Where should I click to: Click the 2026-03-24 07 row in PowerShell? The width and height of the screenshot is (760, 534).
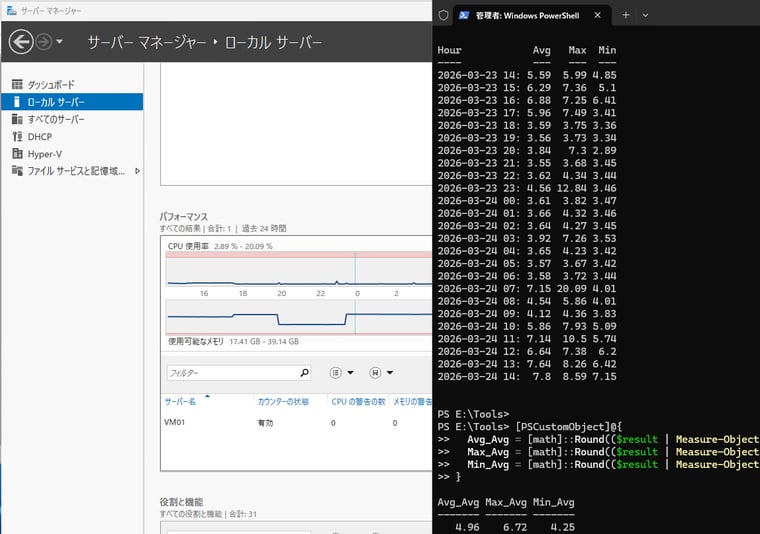pos(527,289)
